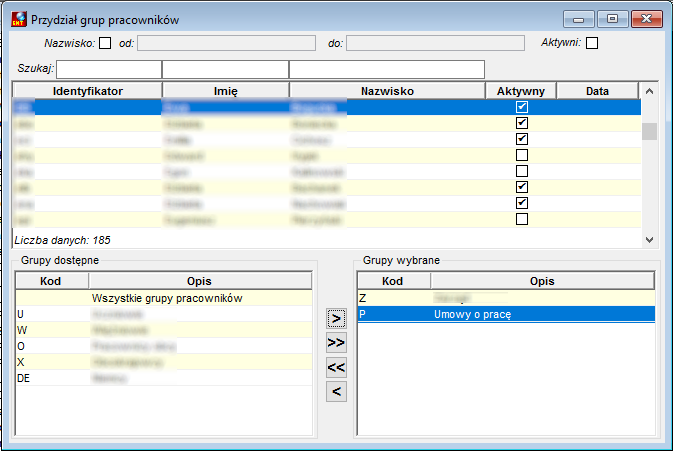Click Kod header in Grupy dostępne
The image size is (673, 451).
52,281
